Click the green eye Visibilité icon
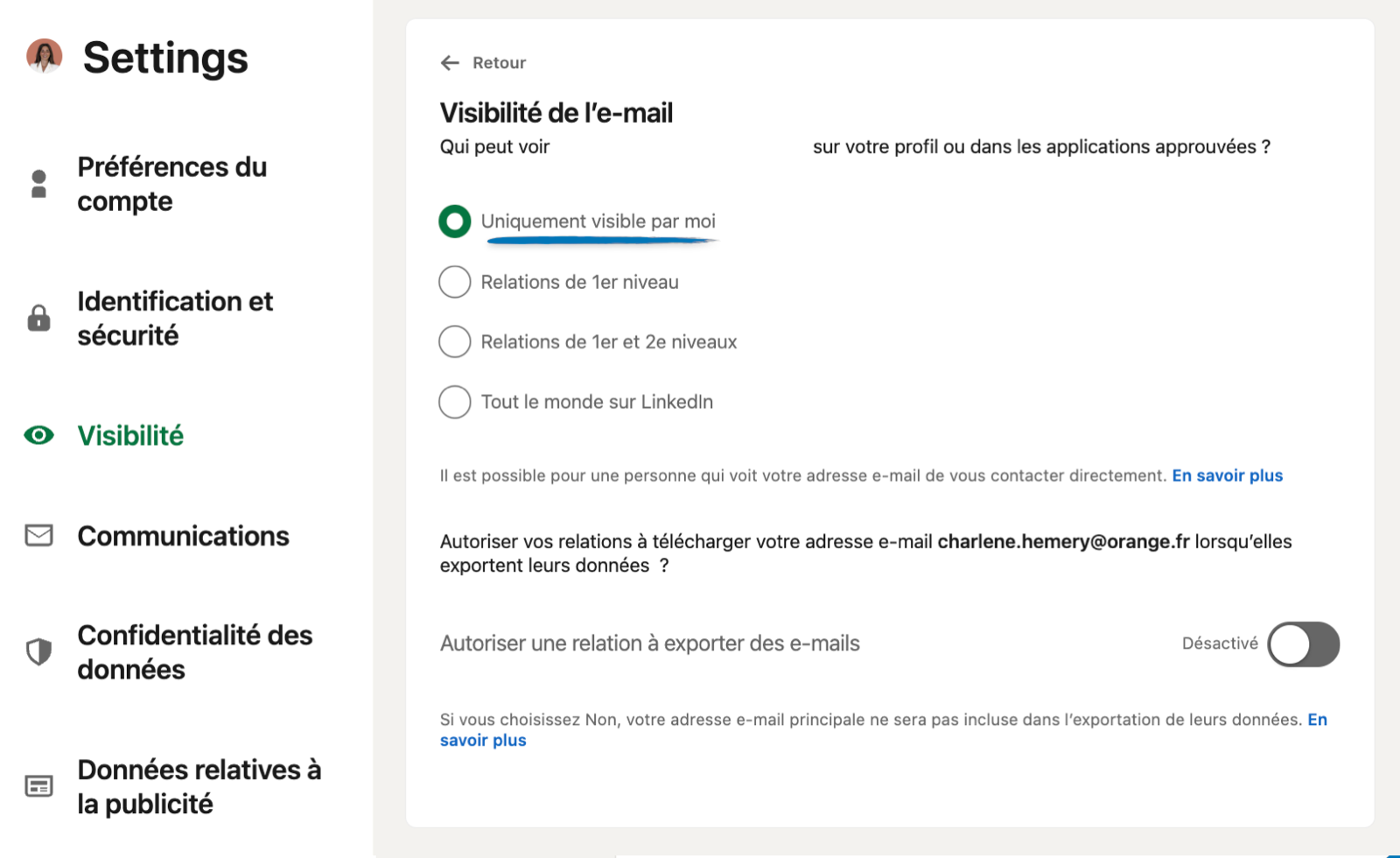Screen dimensions: 1400x858 (x=38, y=435)
